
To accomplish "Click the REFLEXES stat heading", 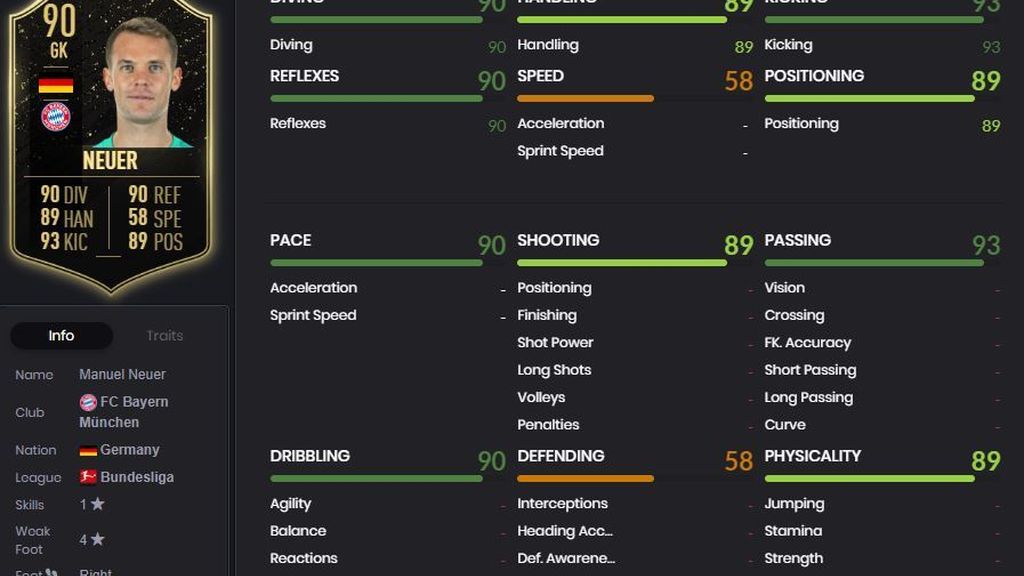I will [304, 76].
